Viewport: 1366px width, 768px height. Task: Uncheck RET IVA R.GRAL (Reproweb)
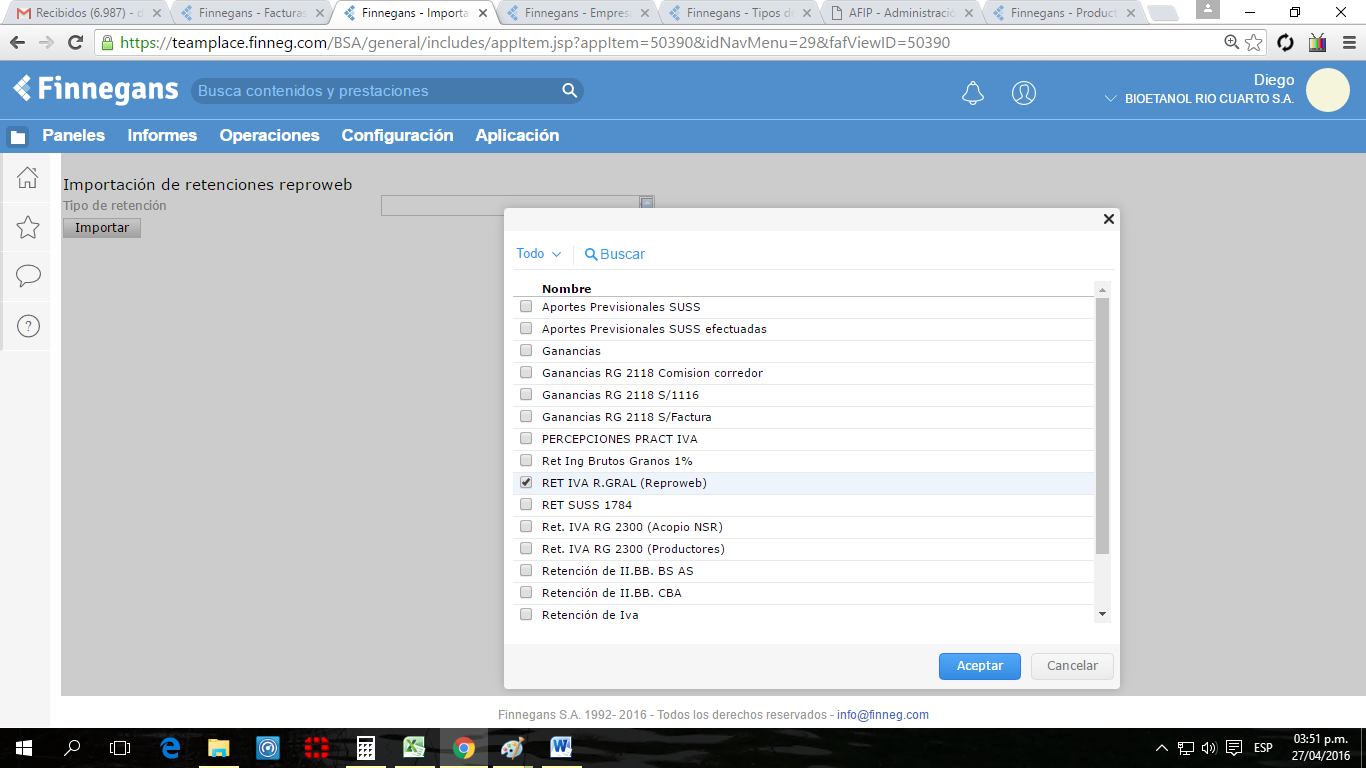[526, 483]
